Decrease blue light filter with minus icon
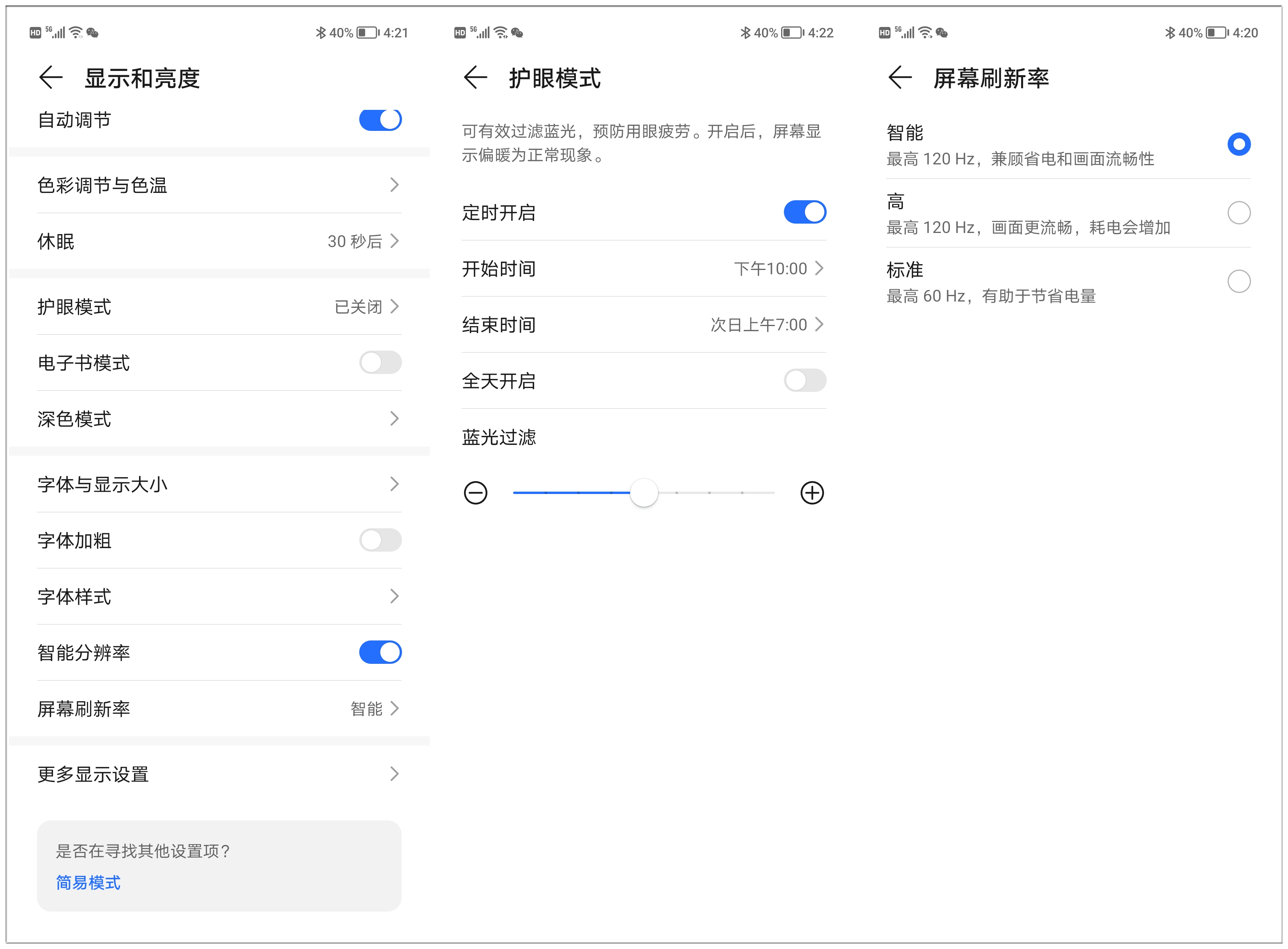This screenshot has height=949, width=1288. point(475,493)
